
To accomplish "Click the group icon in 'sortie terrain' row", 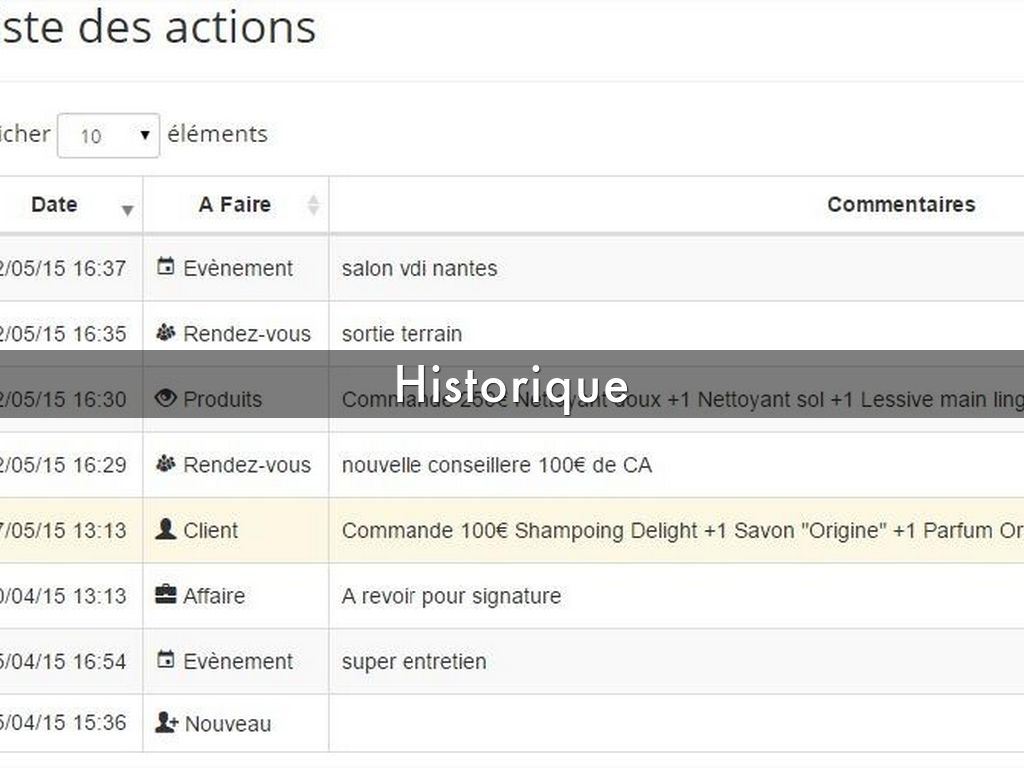I will (166, 333).
